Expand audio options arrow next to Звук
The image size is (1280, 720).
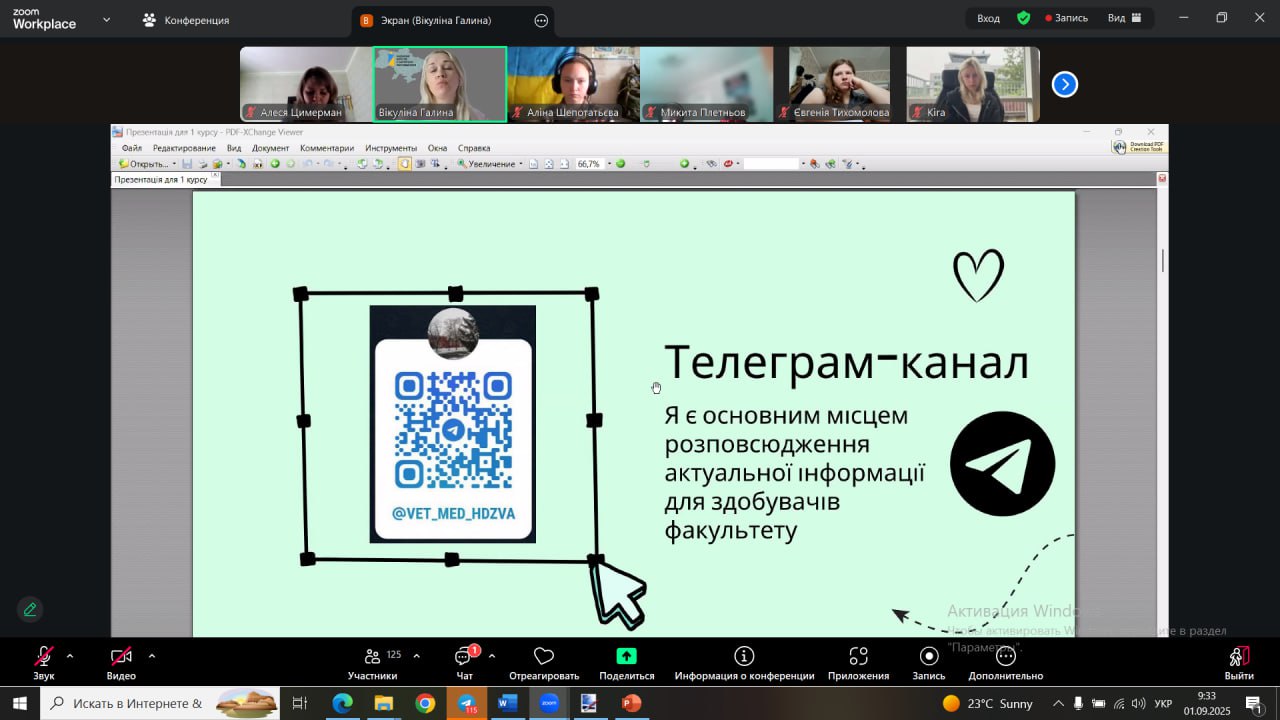coord(70,656)
